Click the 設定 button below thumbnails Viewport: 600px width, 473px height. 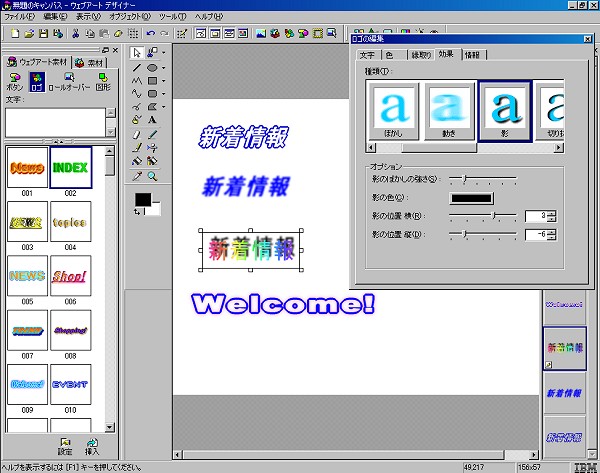pyautogui.click(x=64, y=446)
